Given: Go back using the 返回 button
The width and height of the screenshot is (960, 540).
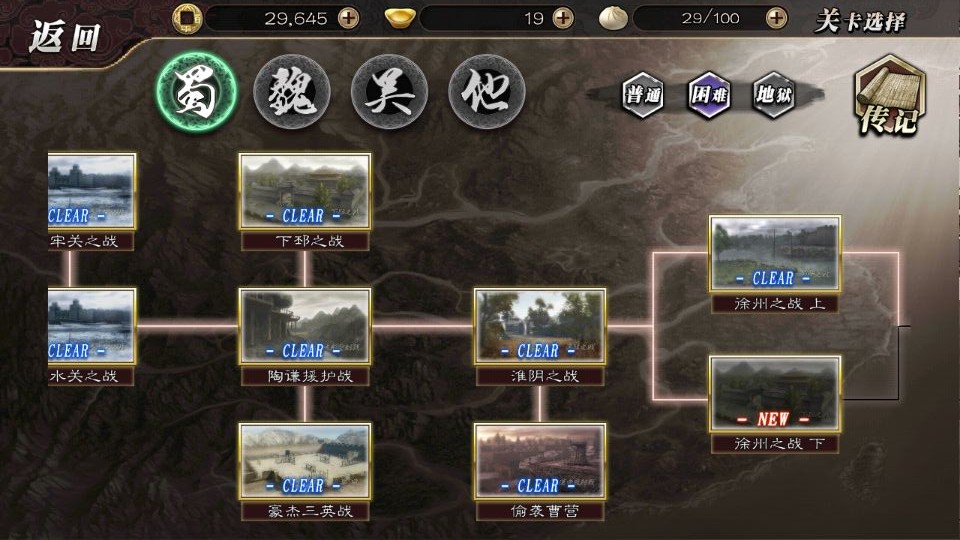Looking at the screenshot, I should (64, 37).
